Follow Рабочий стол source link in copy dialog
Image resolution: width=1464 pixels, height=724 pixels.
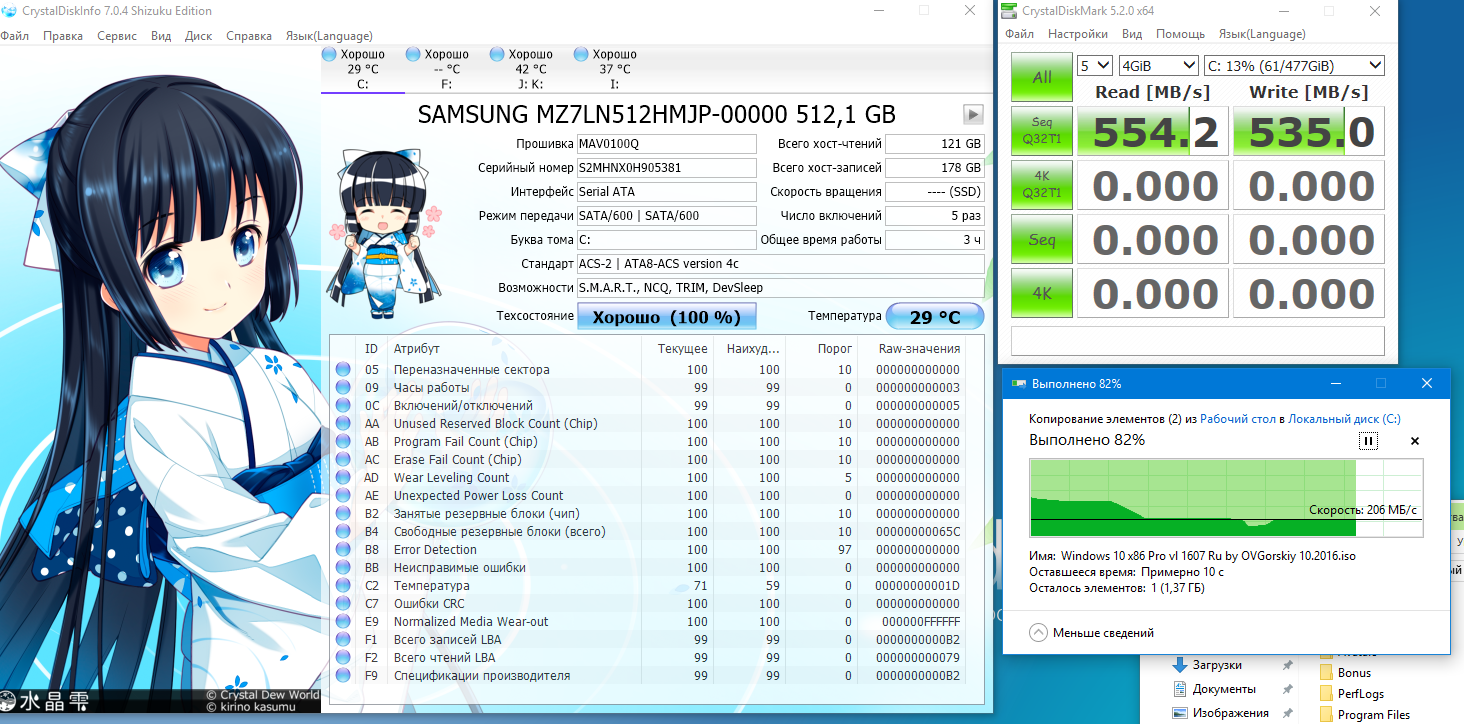tap(1240, 419)
